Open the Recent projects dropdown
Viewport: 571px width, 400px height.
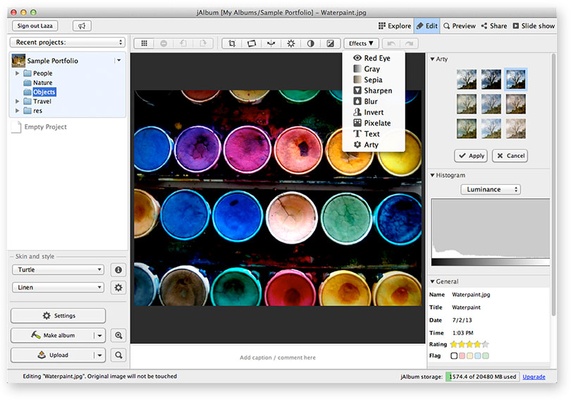[68, 42]
